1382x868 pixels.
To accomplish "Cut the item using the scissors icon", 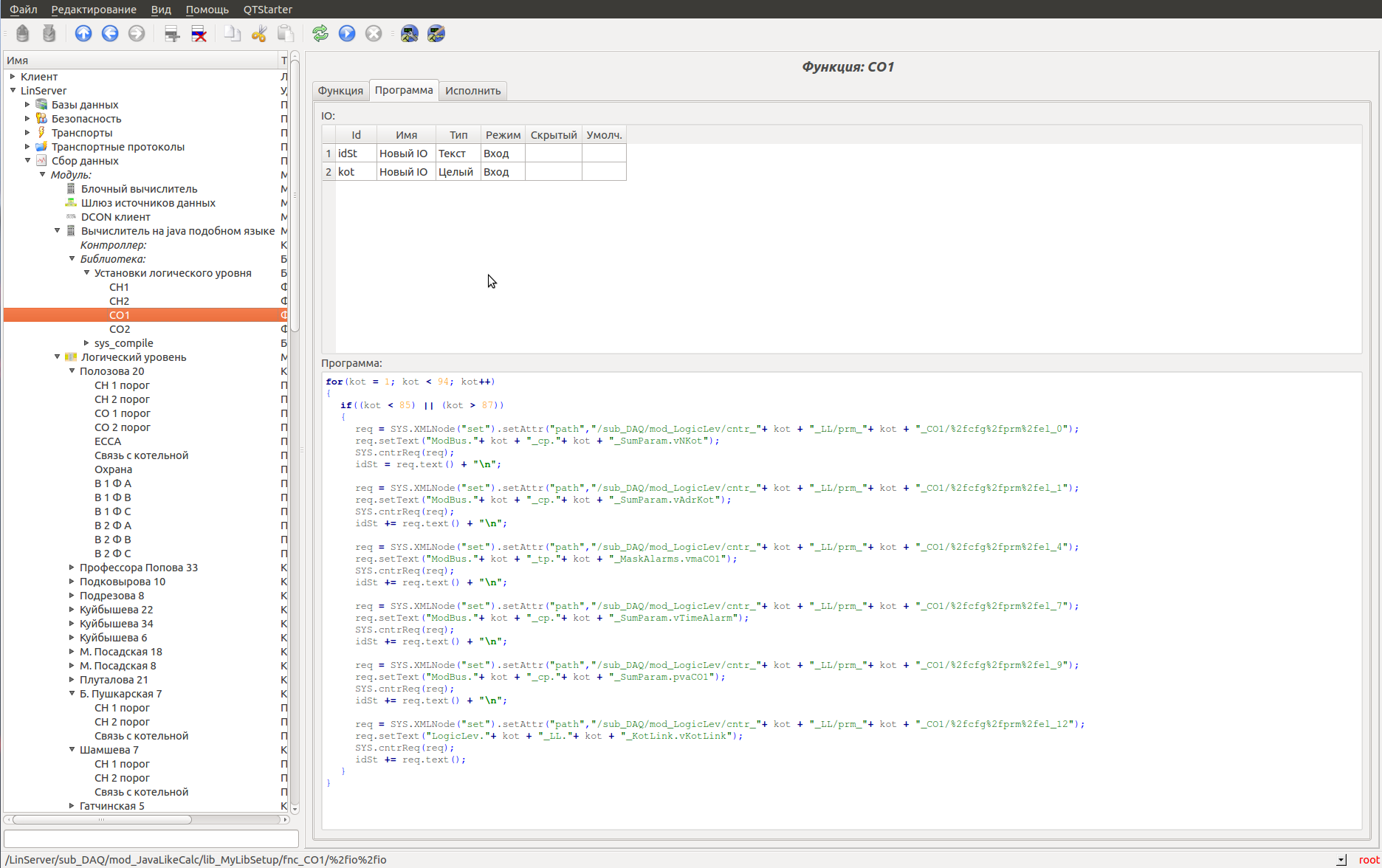I will (258, 33).
